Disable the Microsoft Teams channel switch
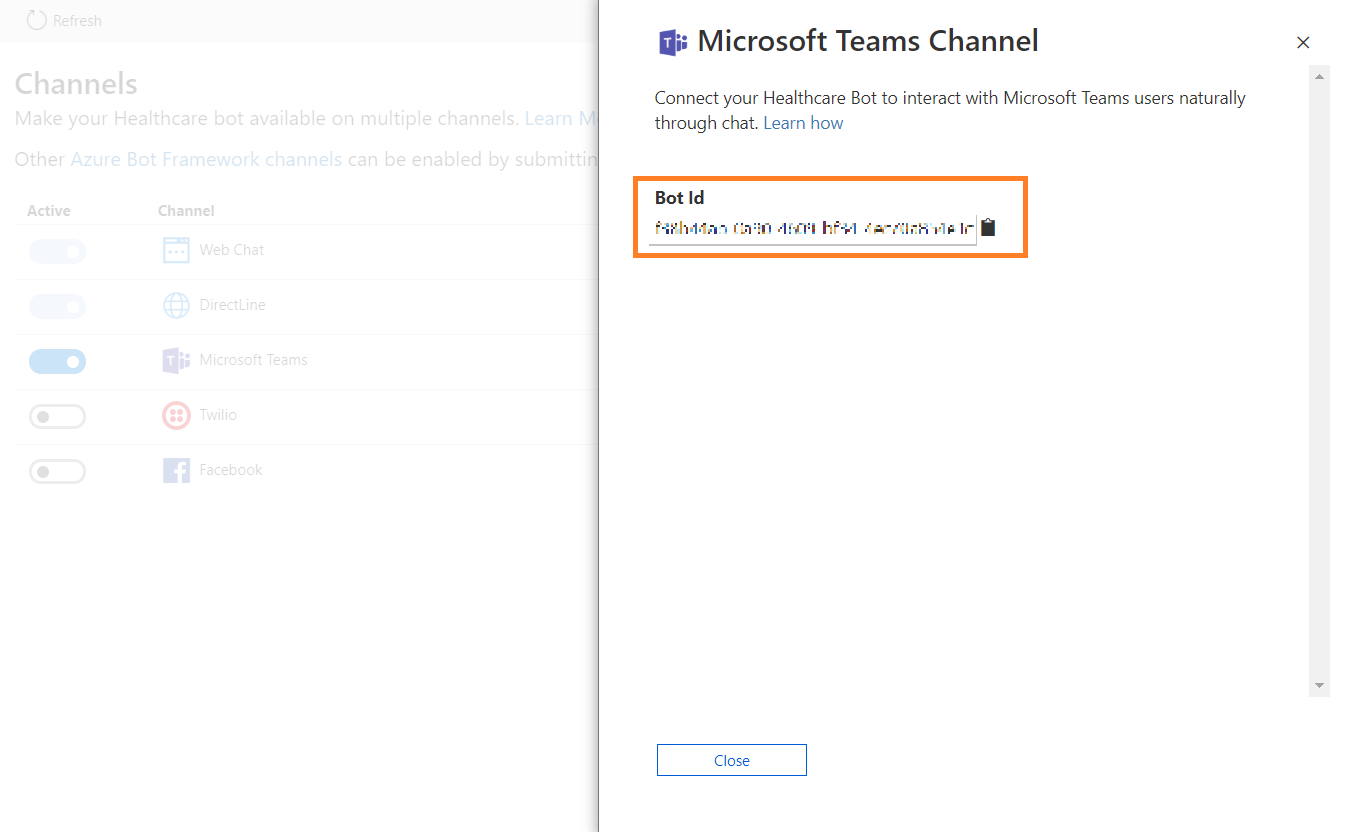 [57, 361]
